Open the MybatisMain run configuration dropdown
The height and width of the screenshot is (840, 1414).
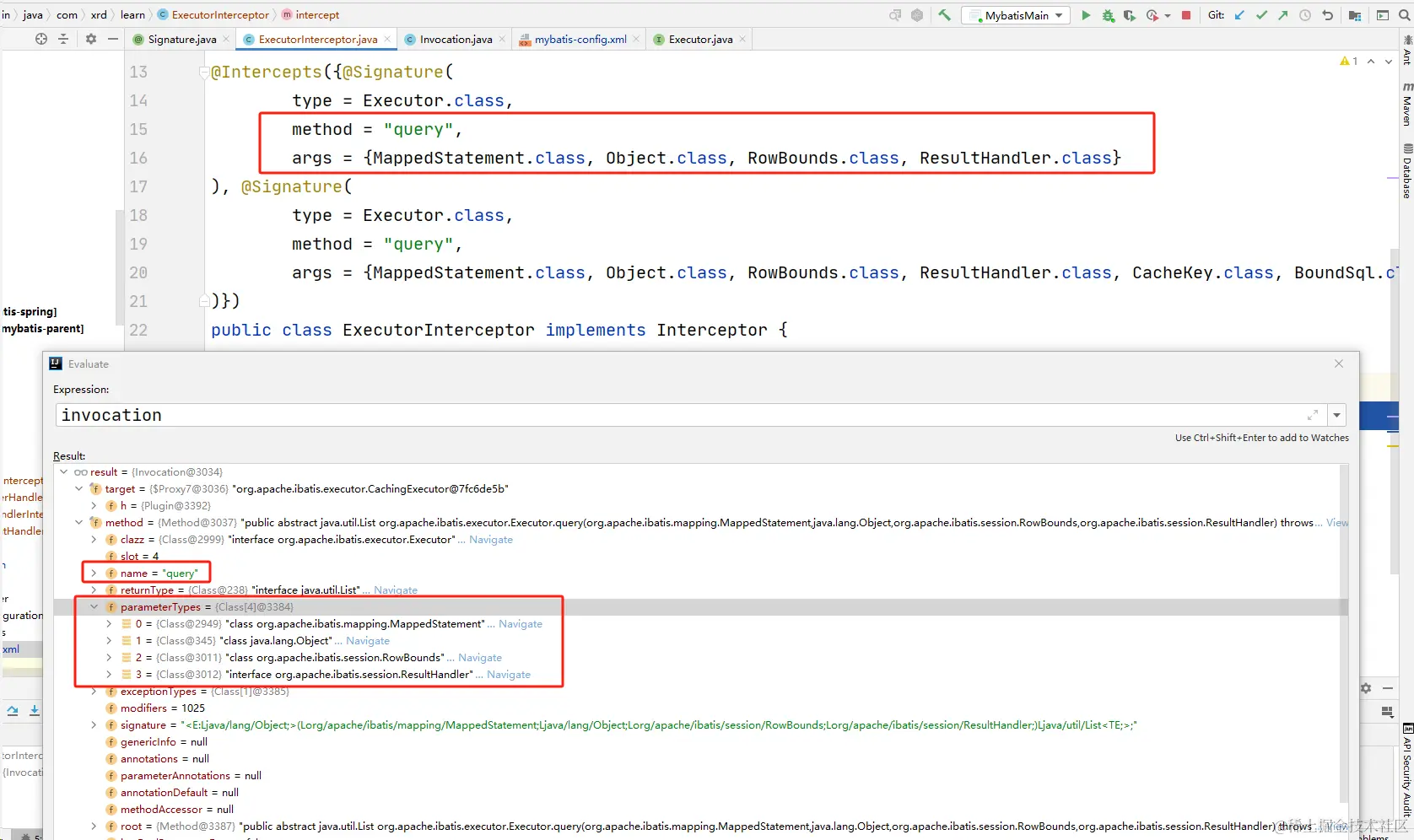(1017, 15)
